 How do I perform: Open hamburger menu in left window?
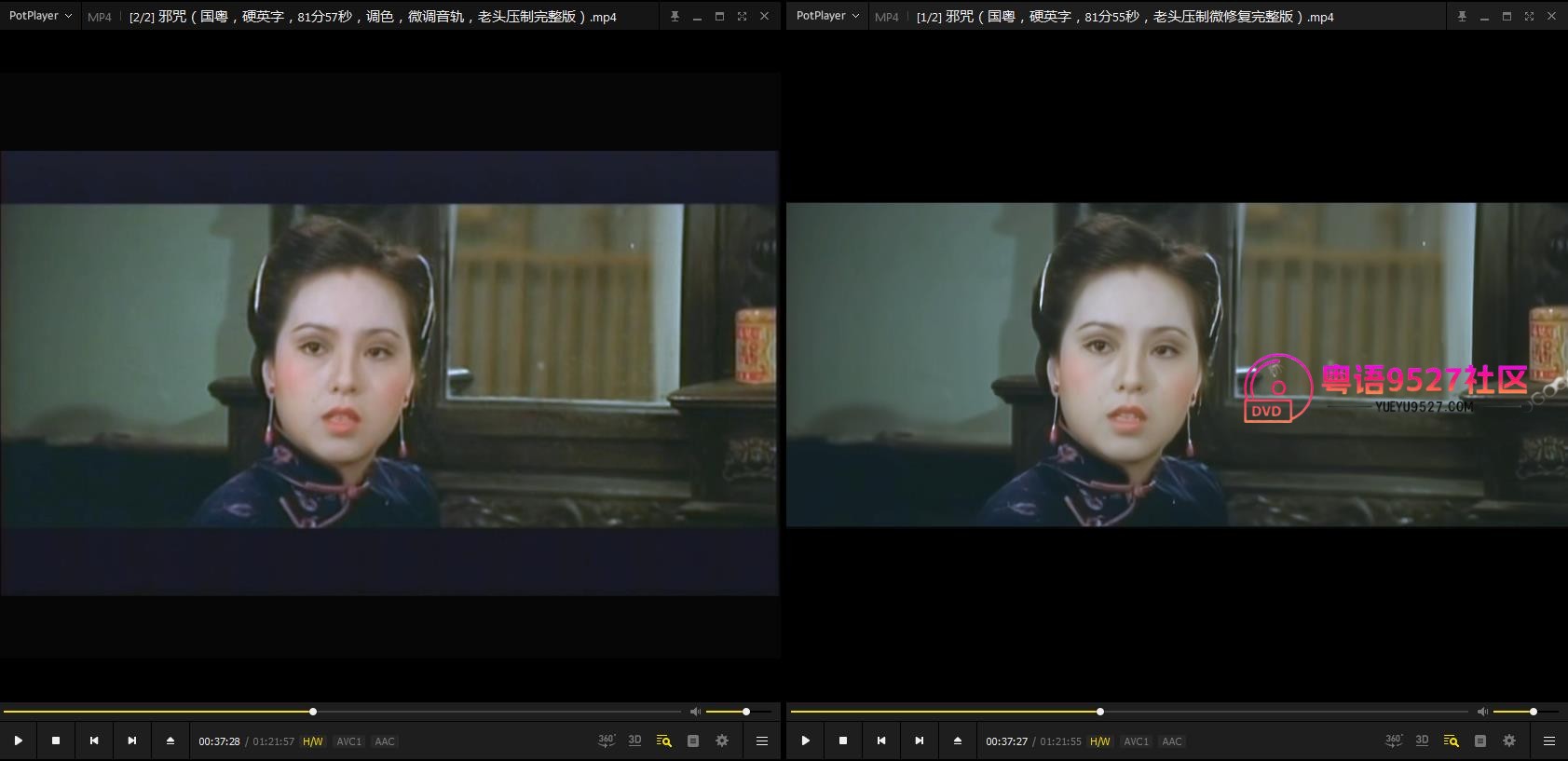(x=761, y=741)
